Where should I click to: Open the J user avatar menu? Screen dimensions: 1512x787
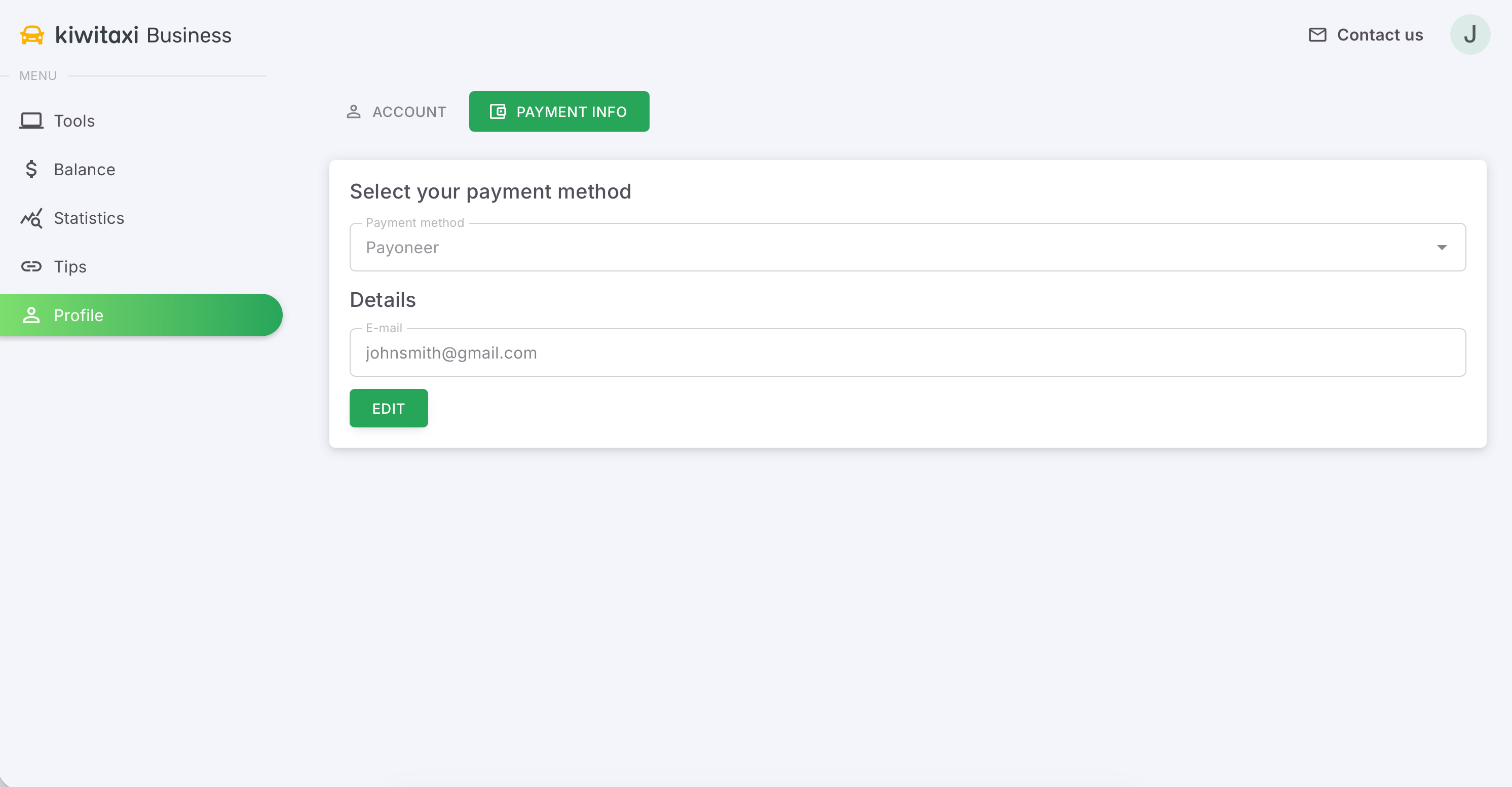[x=1469, y=34]
